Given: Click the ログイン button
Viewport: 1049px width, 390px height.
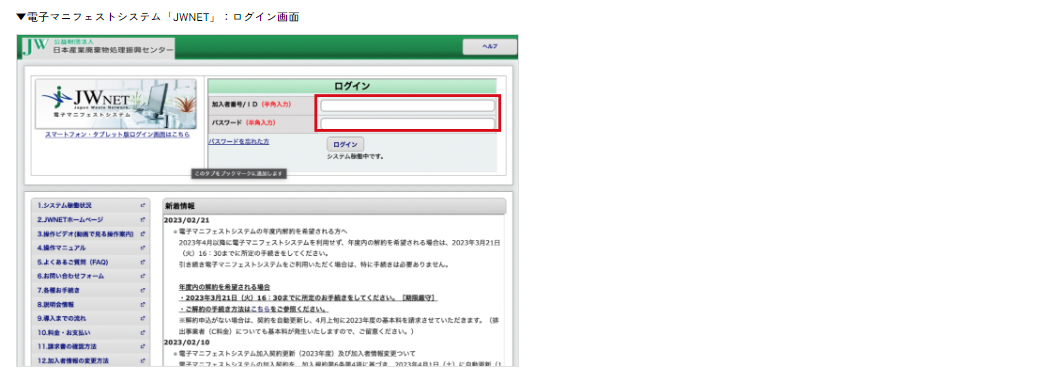Looking at the screenshot, I should [345, 144].
